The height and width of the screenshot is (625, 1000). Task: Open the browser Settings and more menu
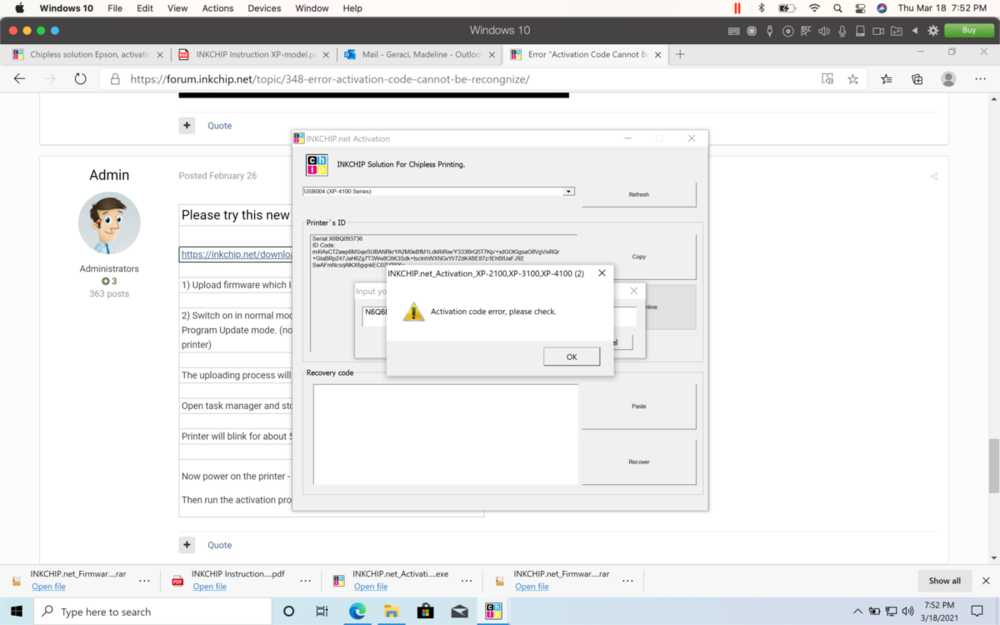pyautogui.click(x=980, y=78)
